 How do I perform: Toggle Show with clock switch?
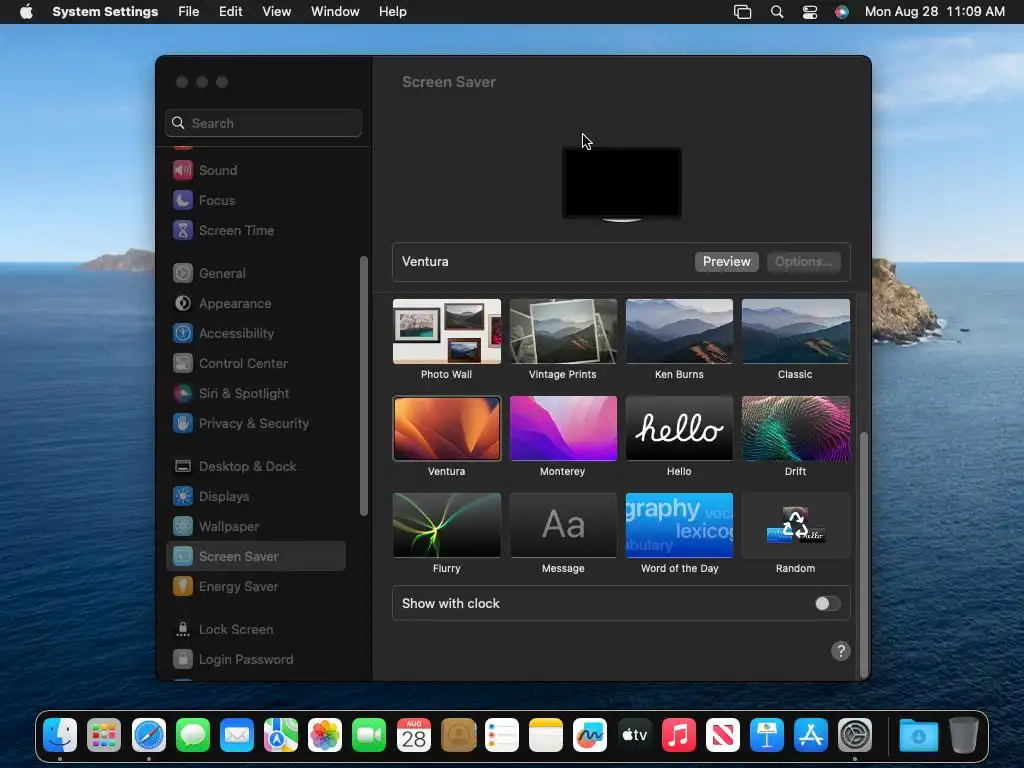tap(827, 604)
